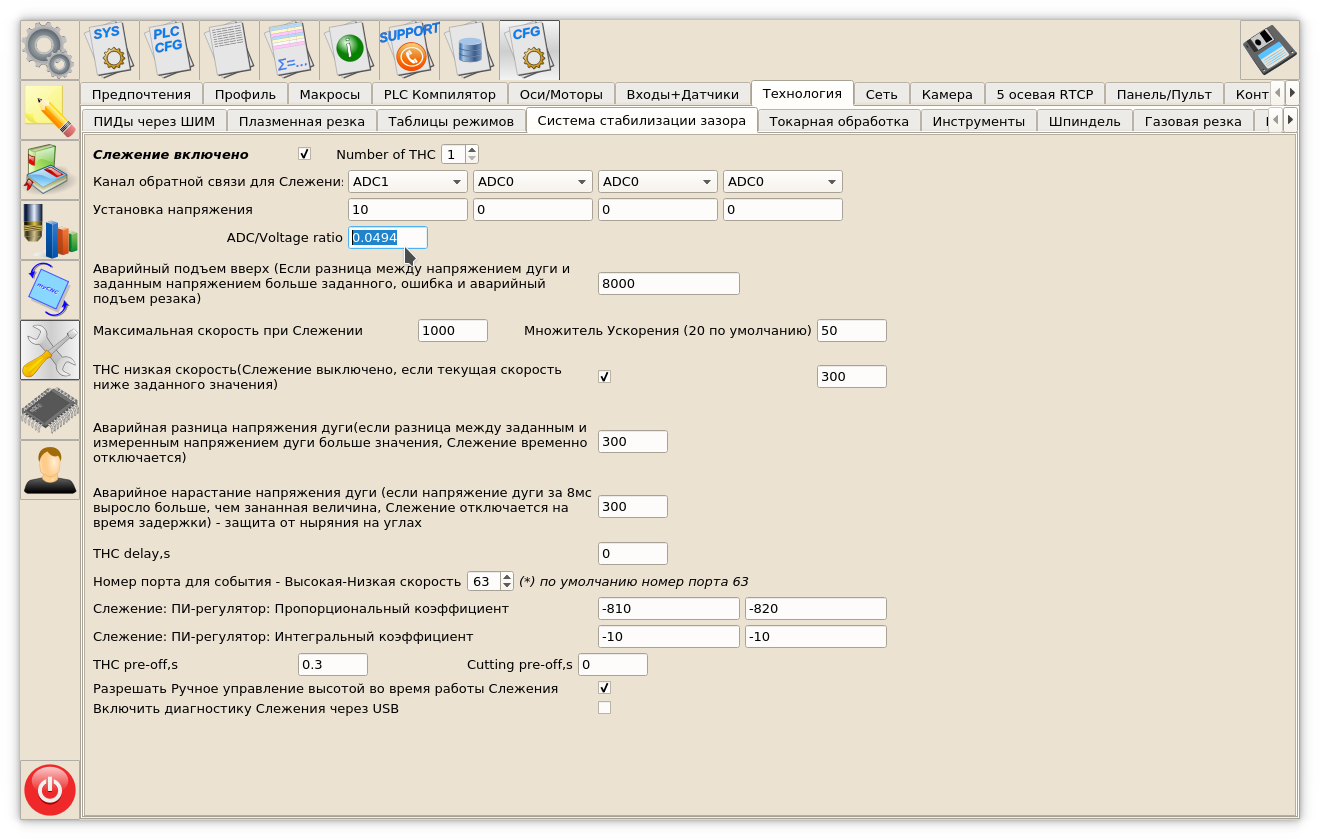
Task: Open the SUPPORT phone icon
Action: coord(410,50)
